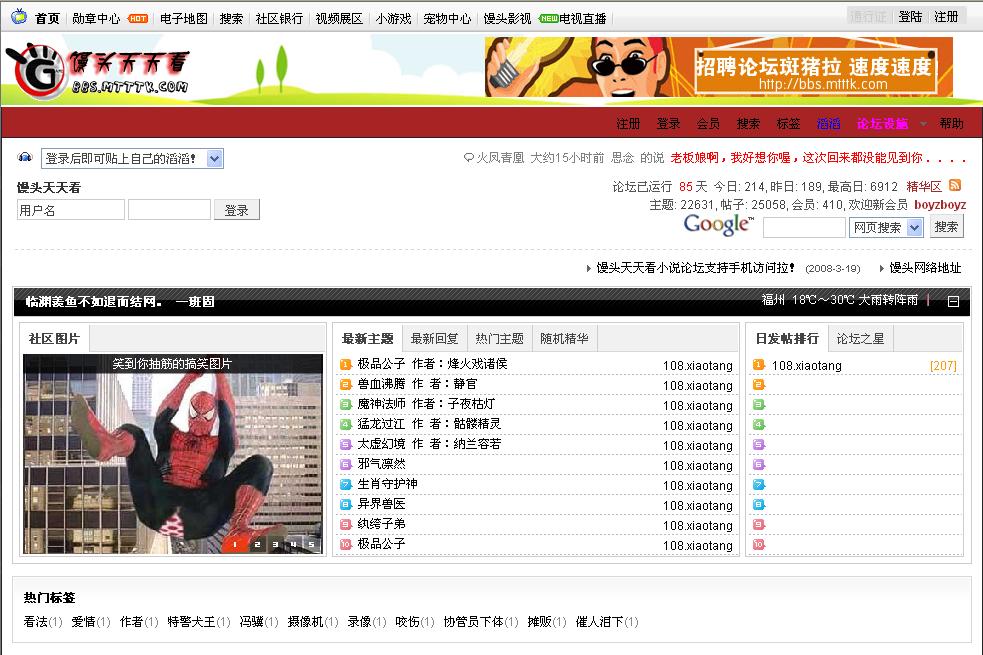
Task: Open the 兽血沸腾 topic link
Action: tap(382, 384)
